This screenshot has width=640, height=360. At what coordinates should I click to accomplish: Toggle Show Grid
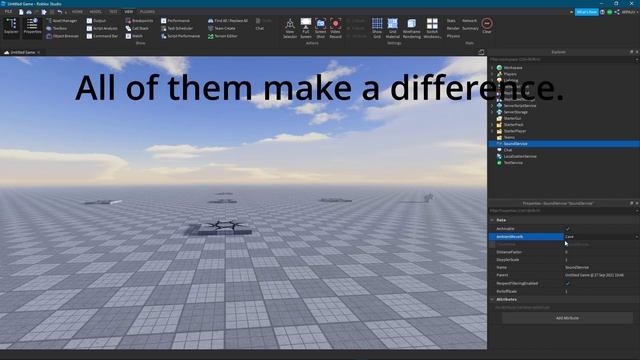(377, 28)
